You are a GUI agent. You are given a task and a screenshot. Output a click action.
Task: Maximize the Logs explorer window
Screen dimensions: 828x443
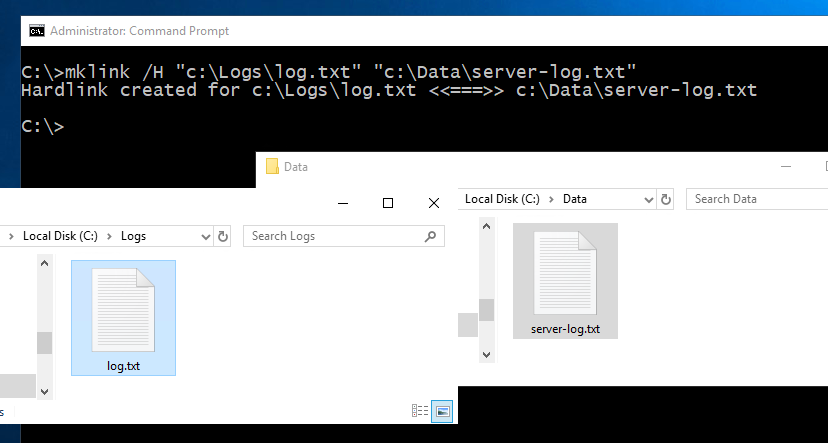click(x=388, y=203)
